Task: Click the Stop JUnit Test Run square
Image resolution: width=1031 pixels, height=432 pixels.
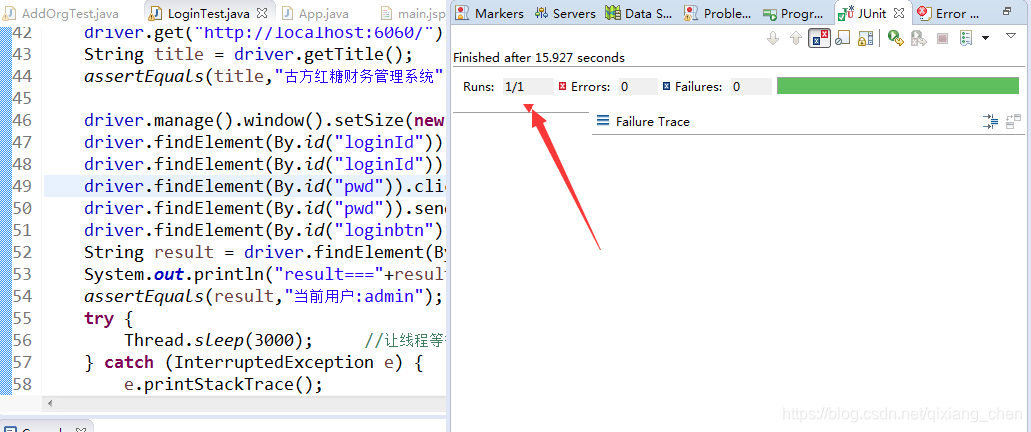Action: (942, 39)
